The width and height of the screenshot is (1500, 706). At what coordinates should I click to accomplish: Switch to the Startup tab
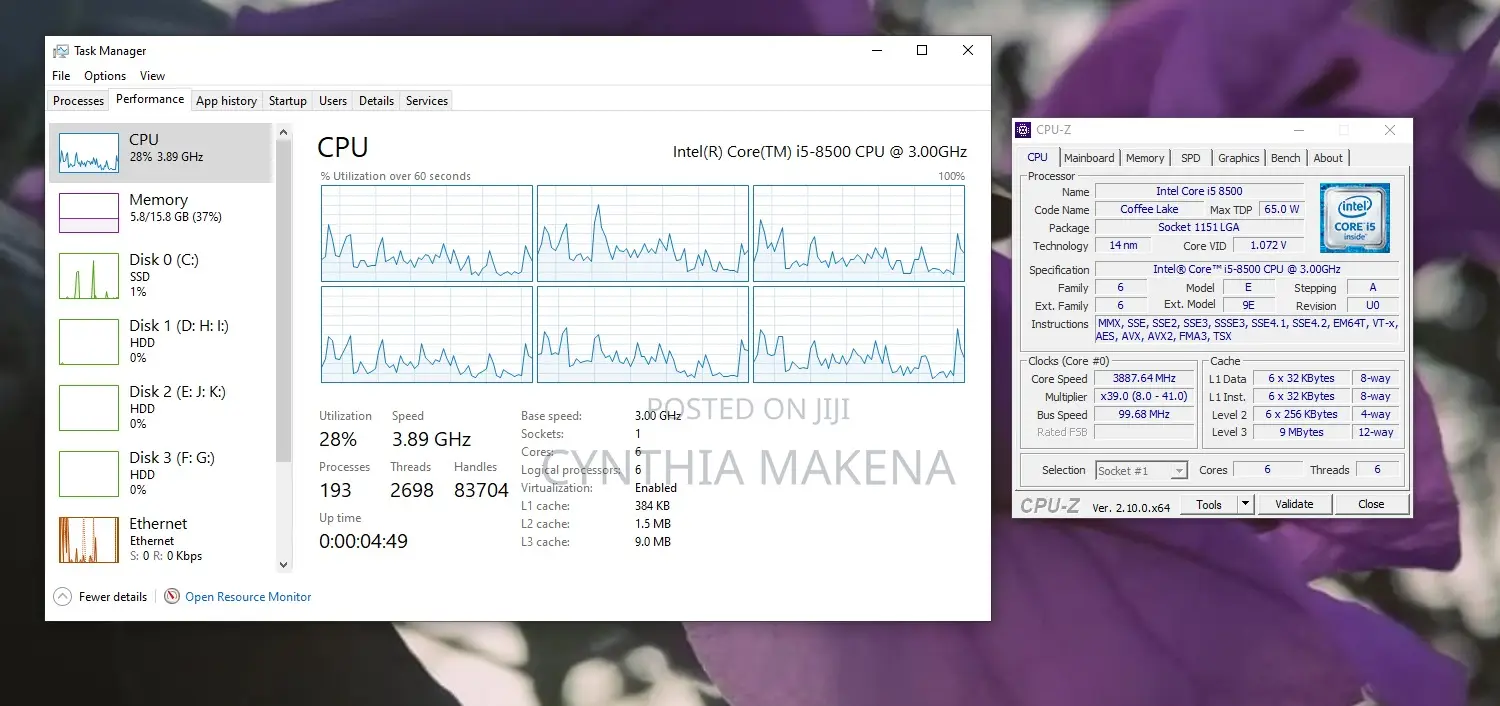click(288, 101)
